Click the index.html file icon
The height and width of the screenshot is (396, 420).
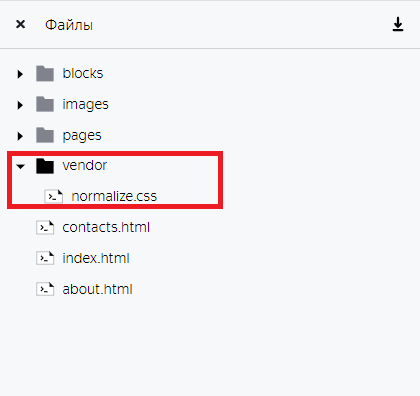pos(45,258)
